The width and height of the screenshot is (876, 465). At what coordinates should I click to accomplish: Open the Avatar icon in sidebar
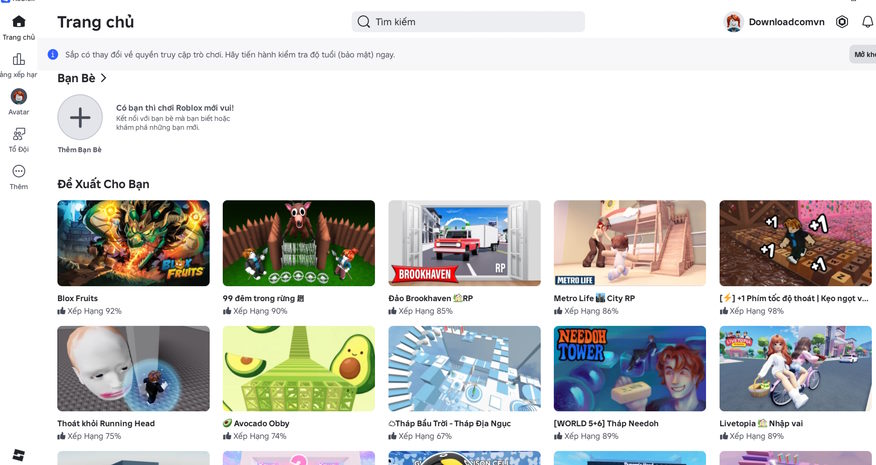tap(18, 97)
